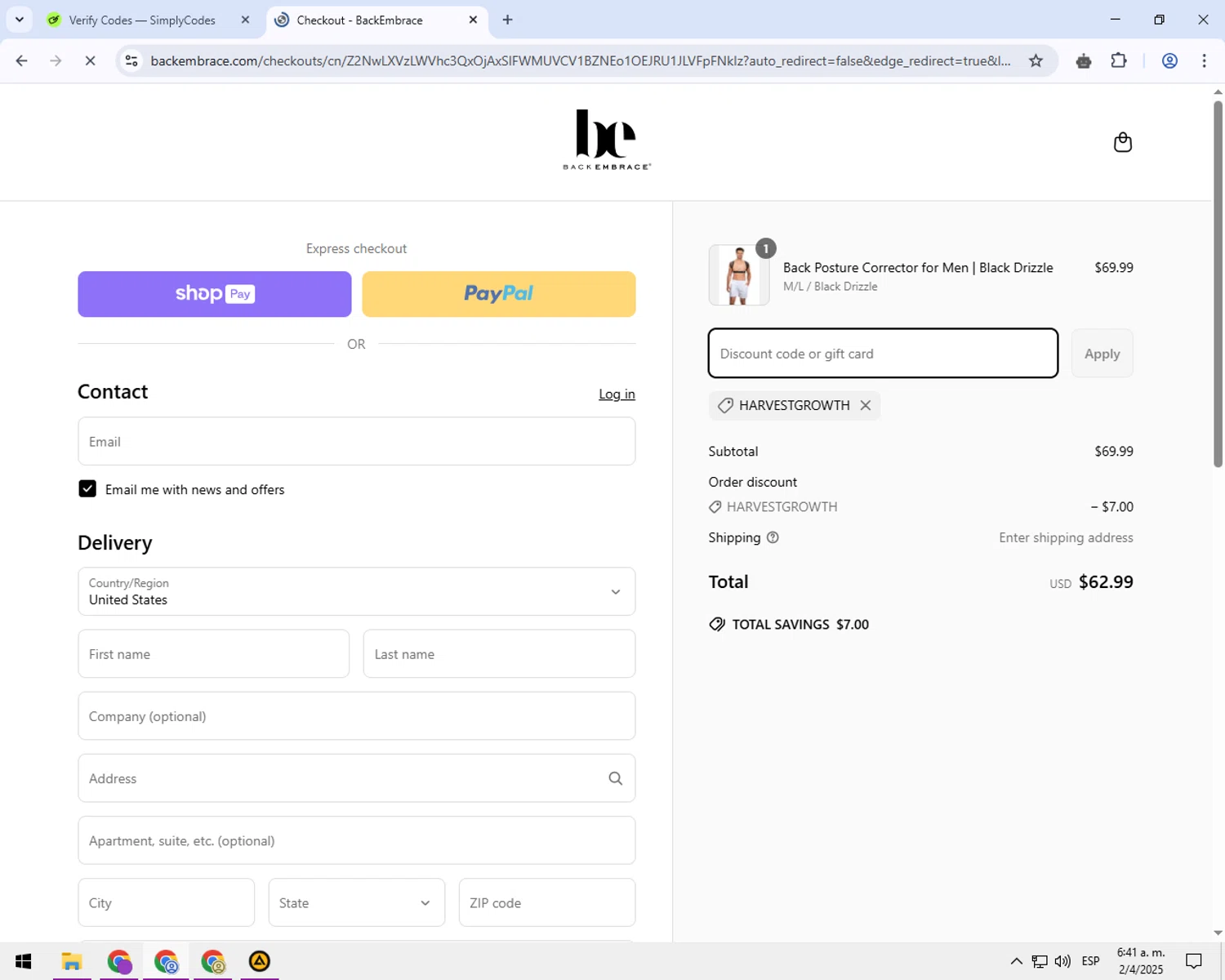Click the address search magnifier icon
The image size is (1225, 980).
pos(616,778)
